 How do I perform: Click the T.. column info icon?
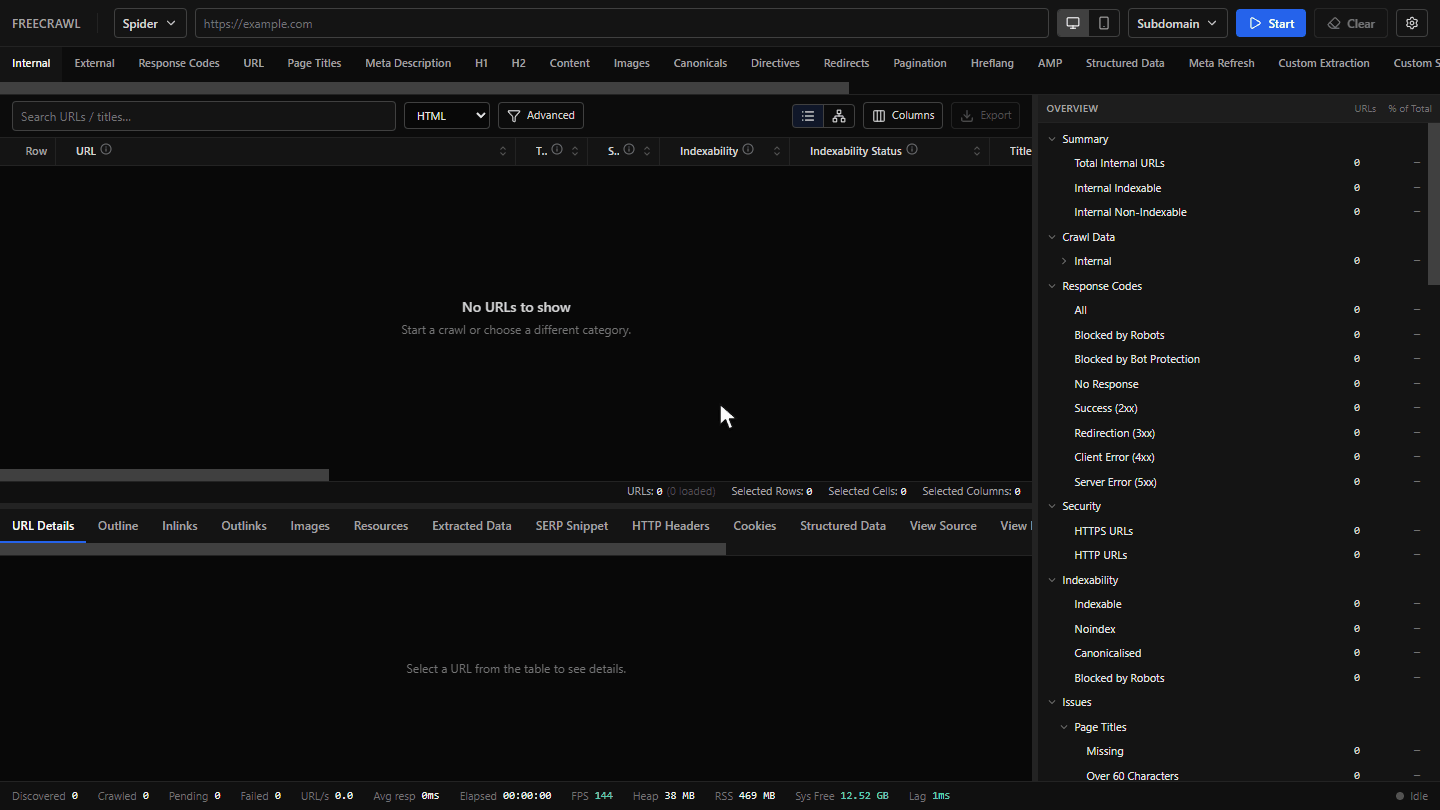click(557, 150)
